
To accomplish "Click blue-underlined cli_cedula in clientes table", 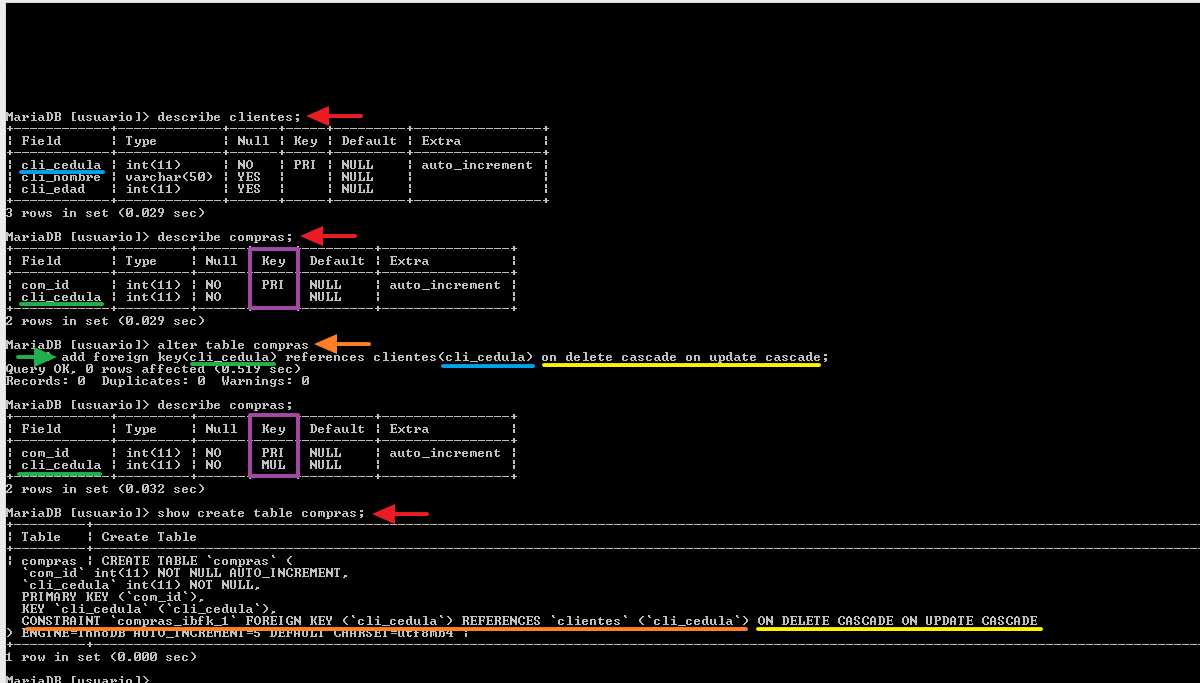I will 61,165.
